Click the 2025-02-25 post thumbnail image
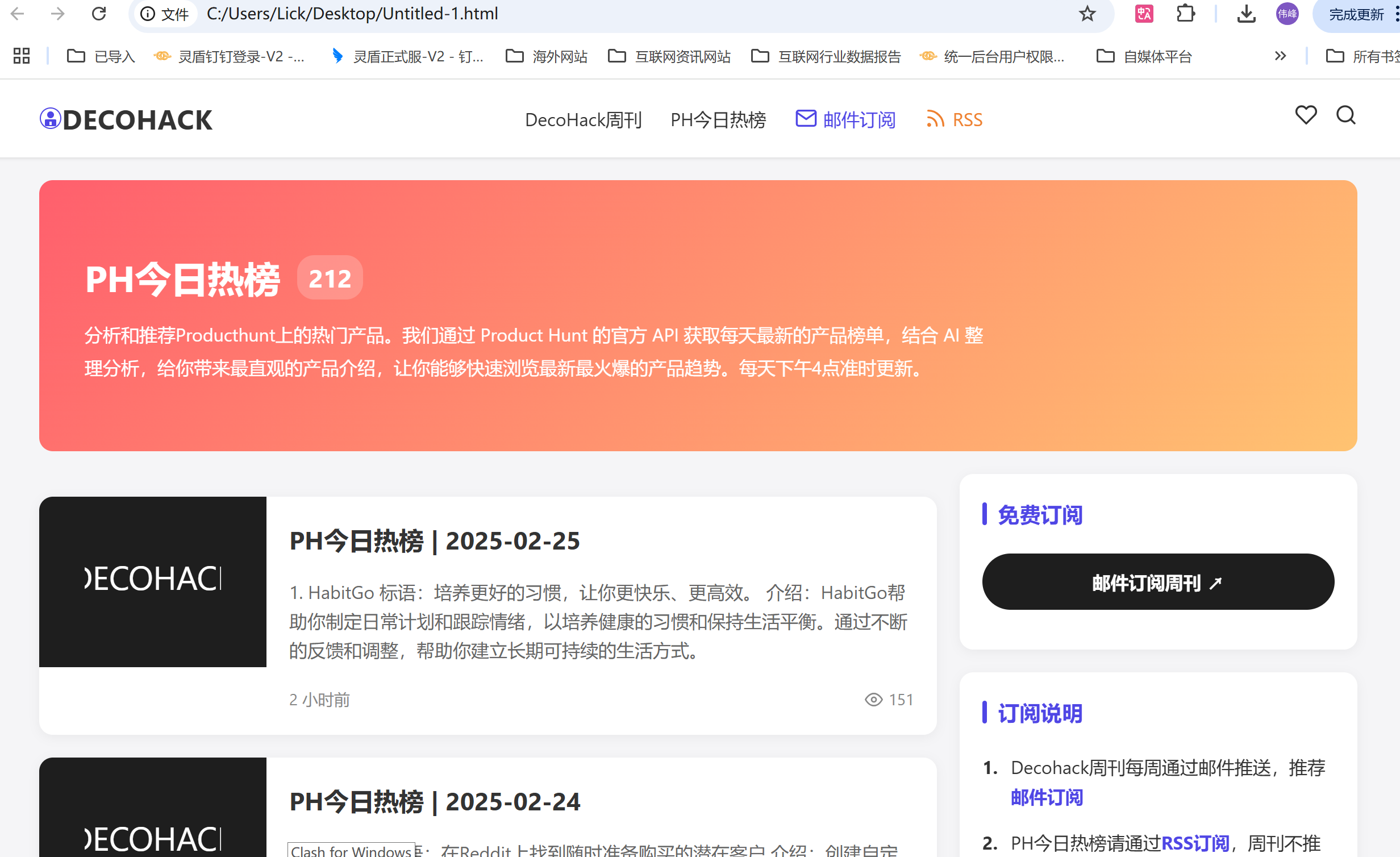 [152, 581]
